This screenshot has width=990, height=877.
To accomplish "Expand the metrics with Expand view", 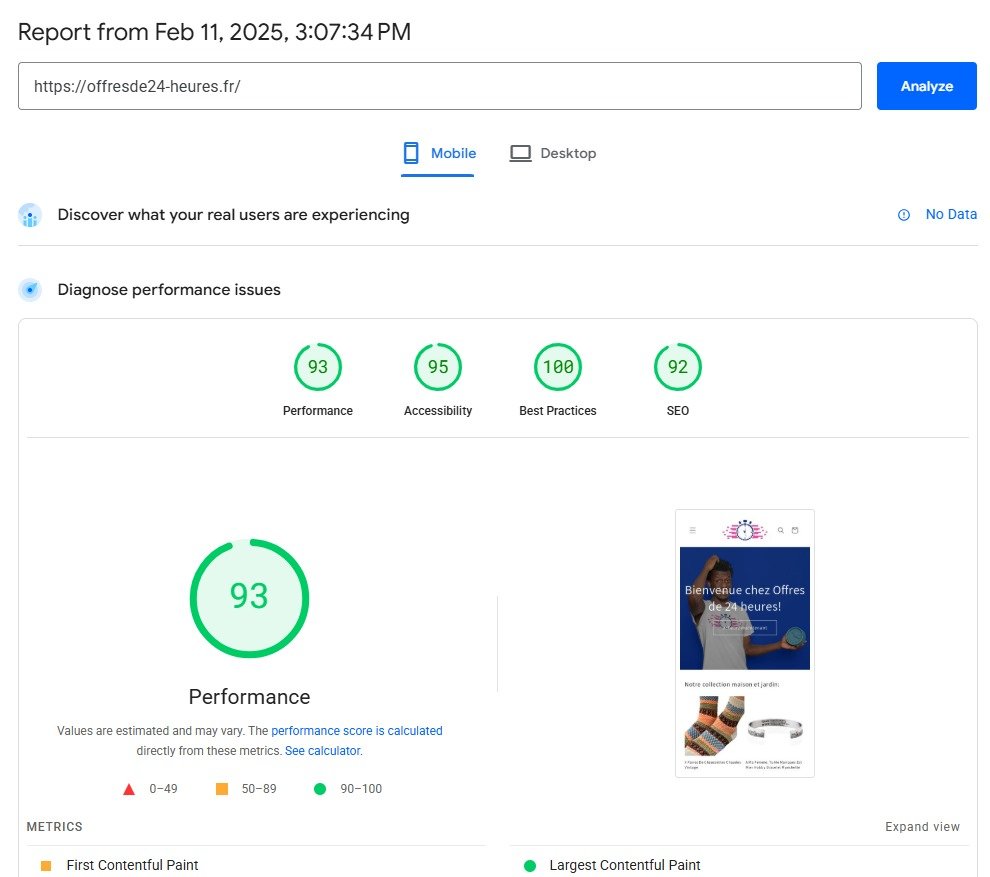I will 921,827.
